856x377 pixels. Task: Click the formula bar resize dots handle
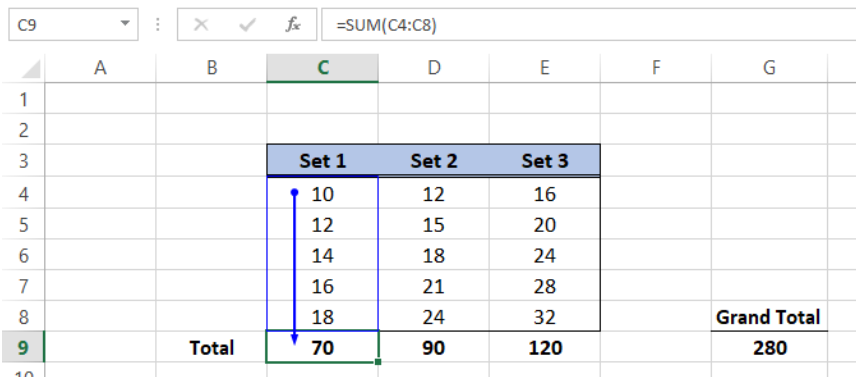point(158,25)
